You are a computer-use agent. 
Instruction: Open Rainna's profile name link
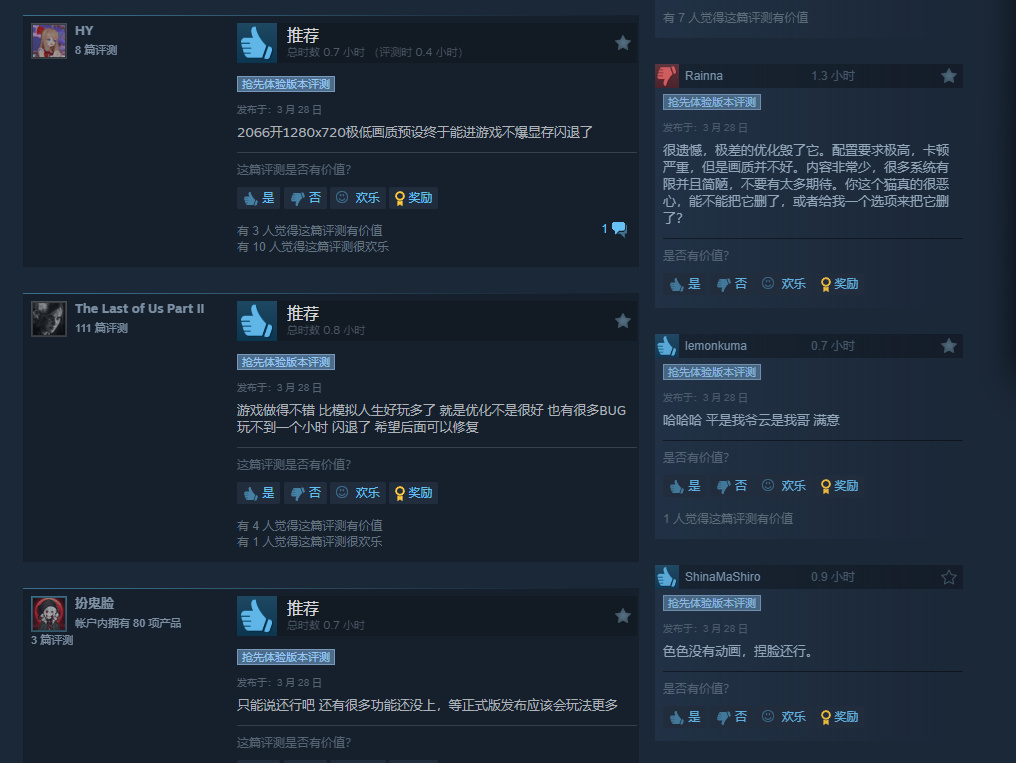pos(704,76)
